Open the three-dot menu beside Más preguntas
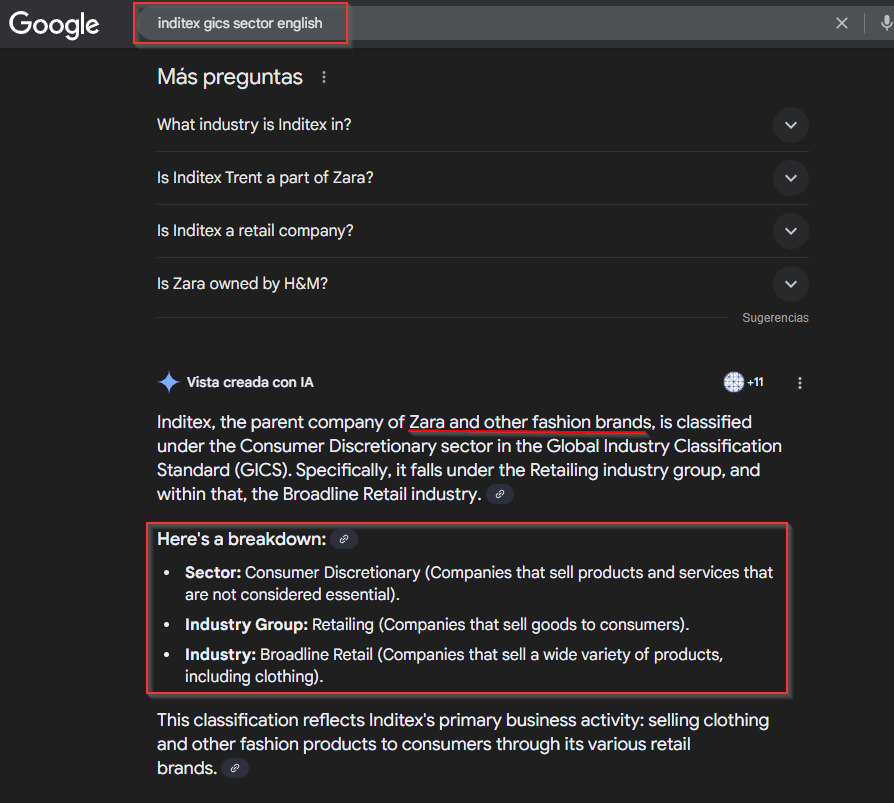Screen dimensions: 894x803 323,77
